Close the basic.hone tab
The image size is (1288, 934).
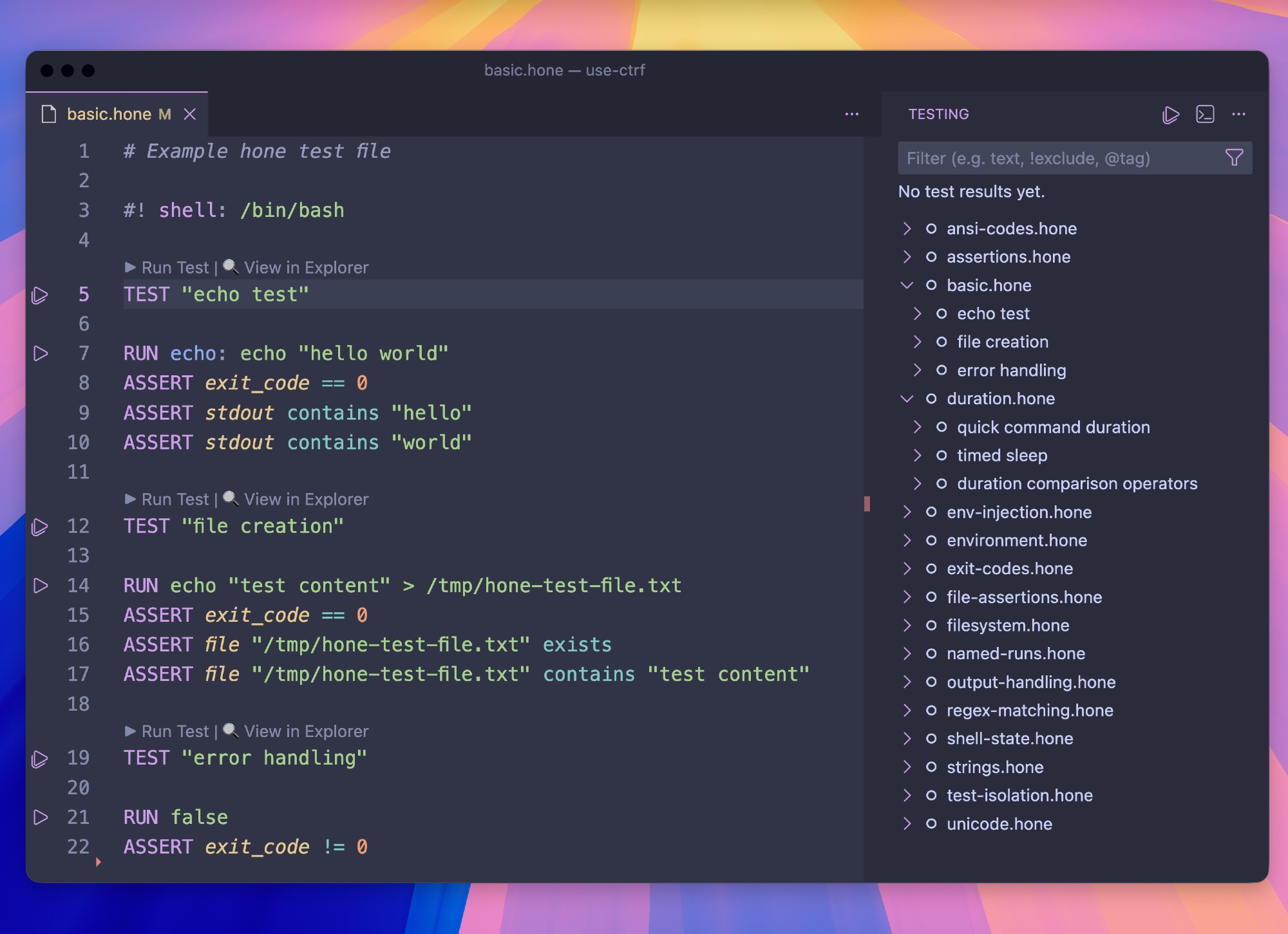point(189,115)
